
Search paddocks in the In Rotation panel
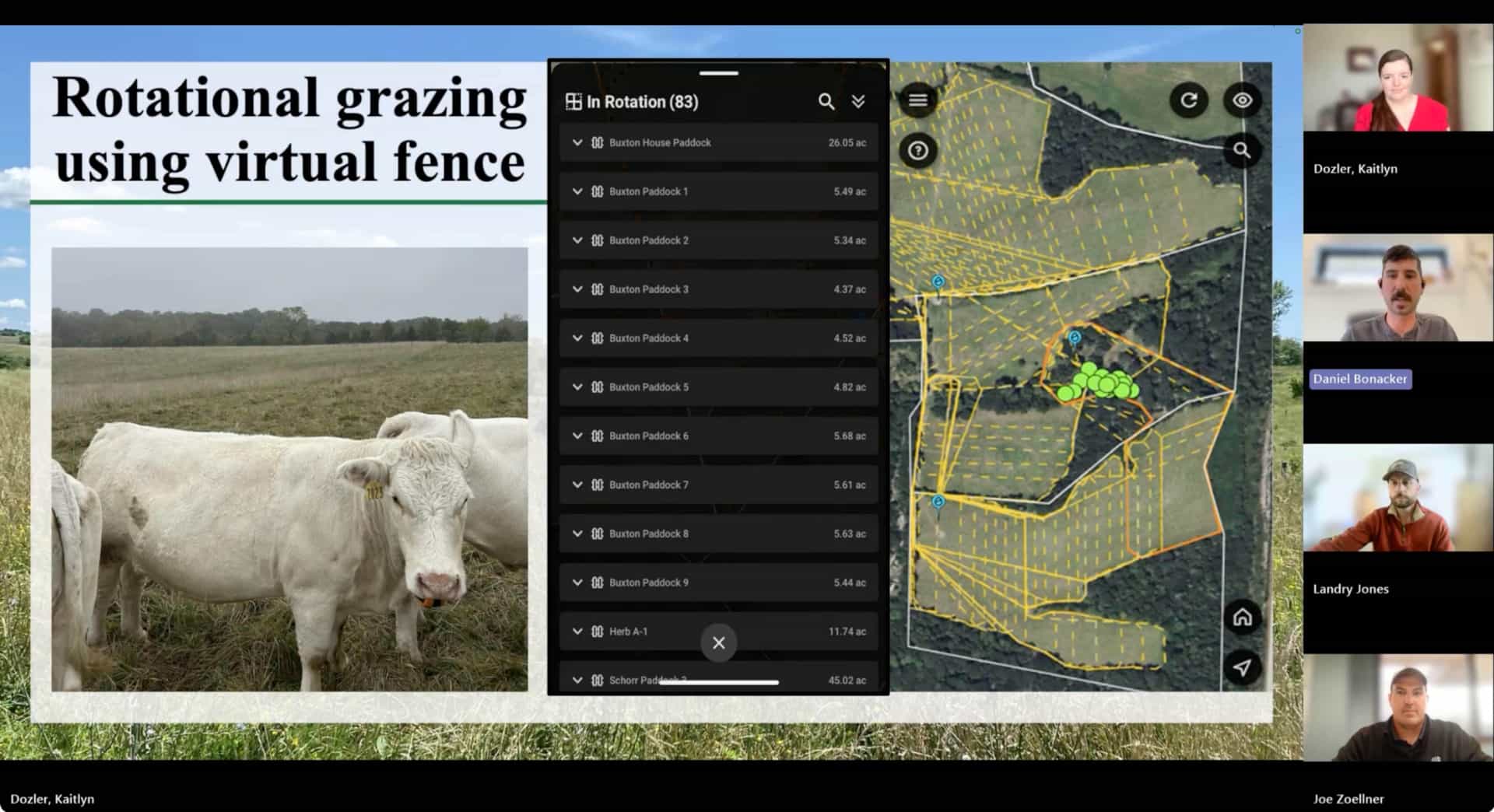(x=826, y=102)
